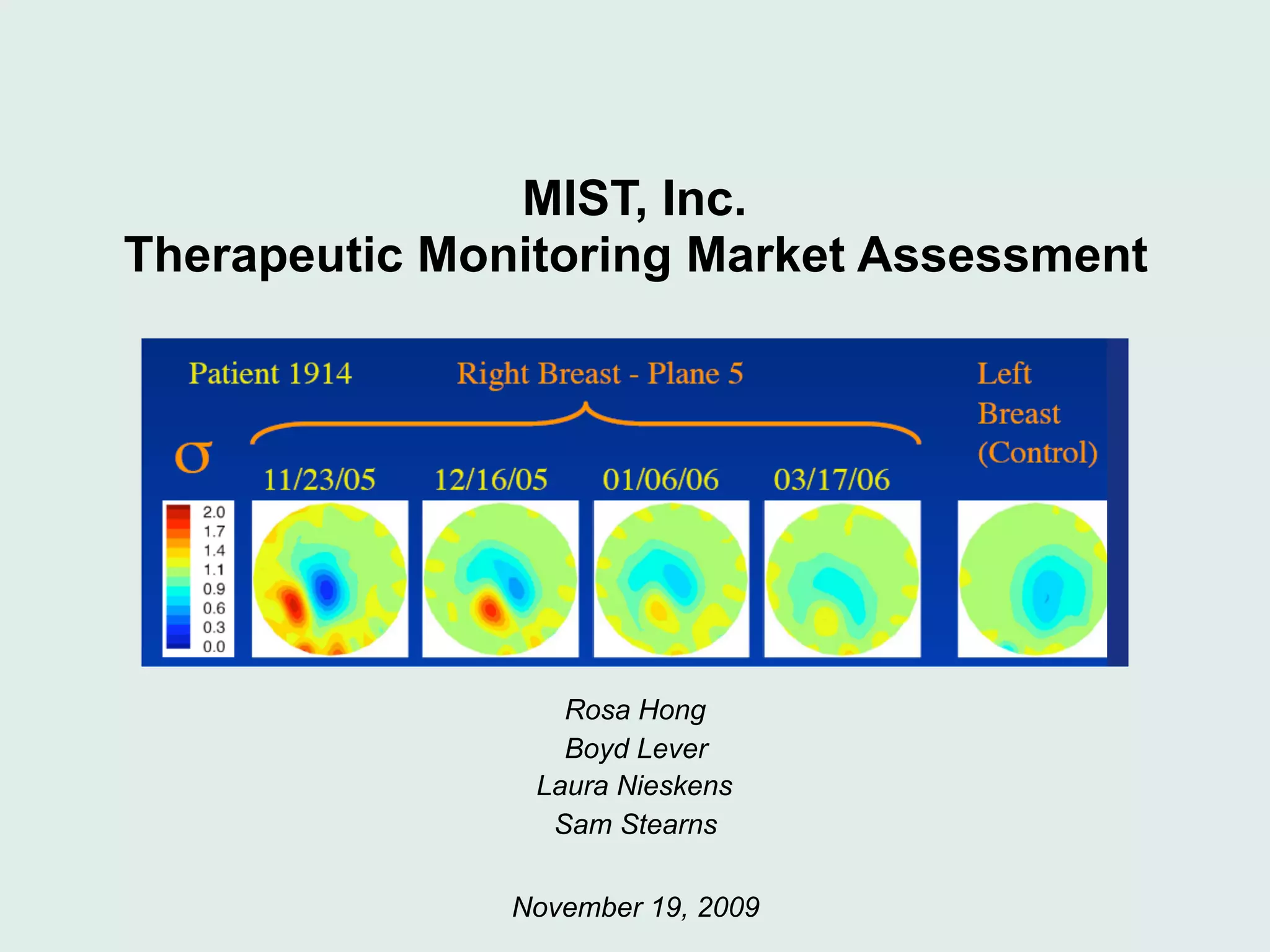Viewport: 1270px width, 952px height.
Task: Click the 12/16/05 breast scan image
Action: coord(500,578)
